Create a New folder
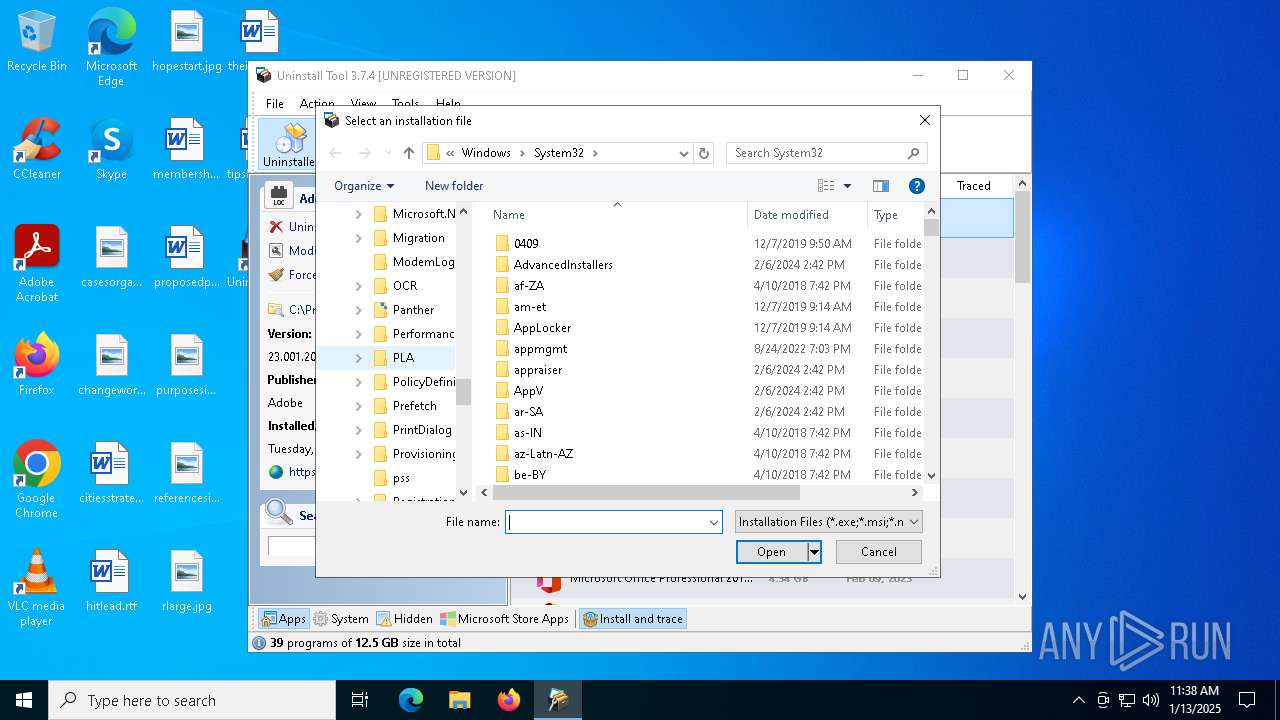Viewport: 1280px width, 720px height. click(x=454, y=186)
